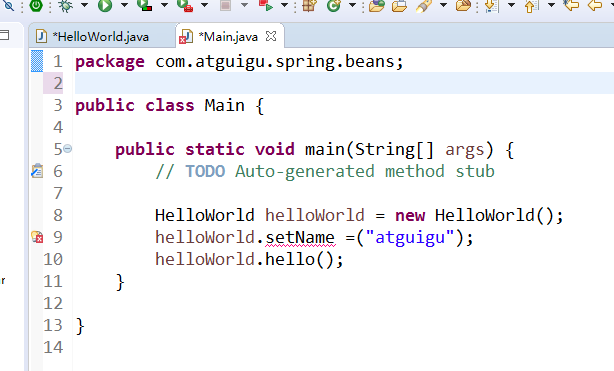
Task: Click String[] args parameter in main
Action: pyautogui.click(x=419, y=150)
